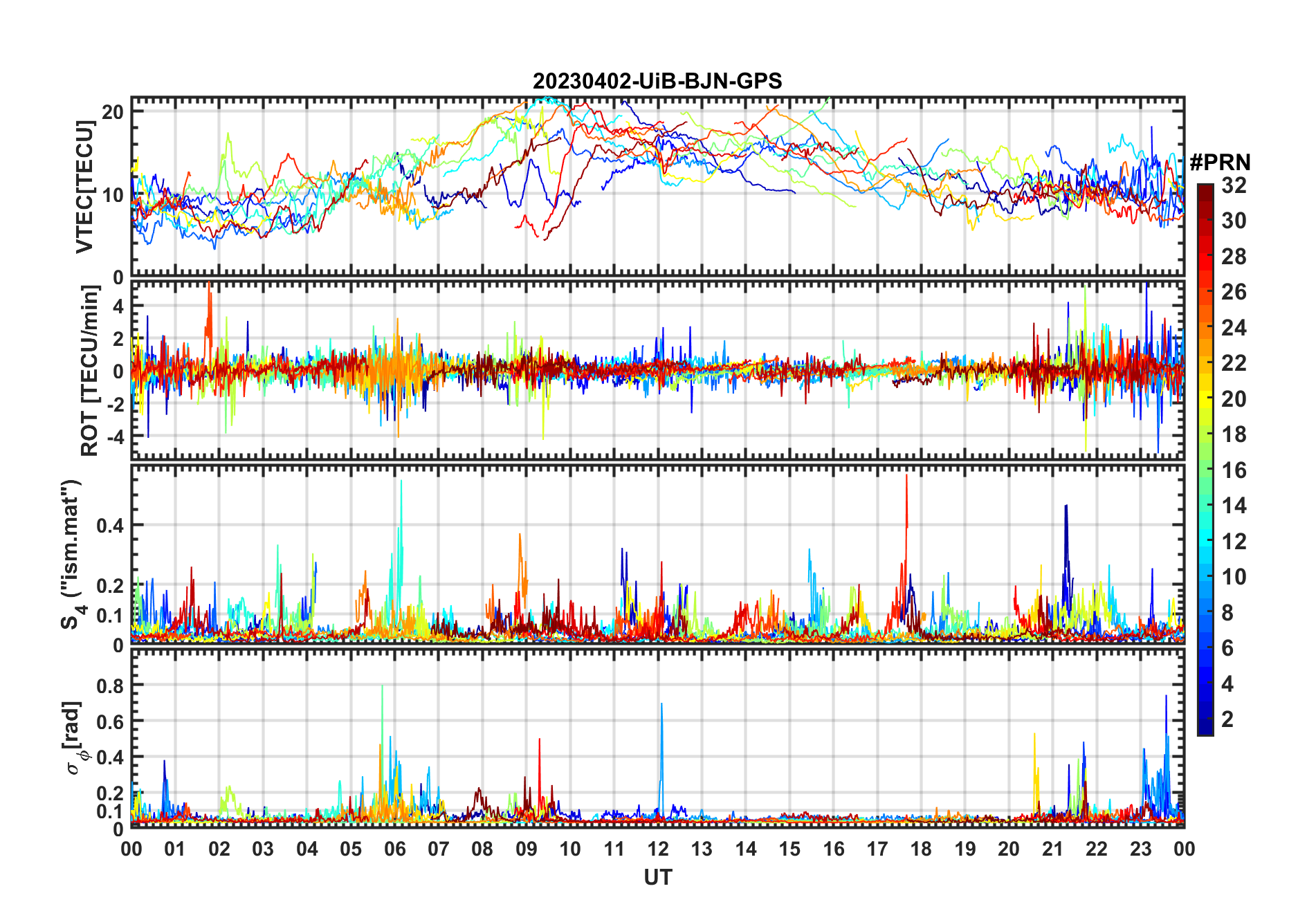Image resolution: width=1316 pixels, height=920 pixels.
Task: Click the VTEC[TECU] y-axis label
Action: (84, 187)
